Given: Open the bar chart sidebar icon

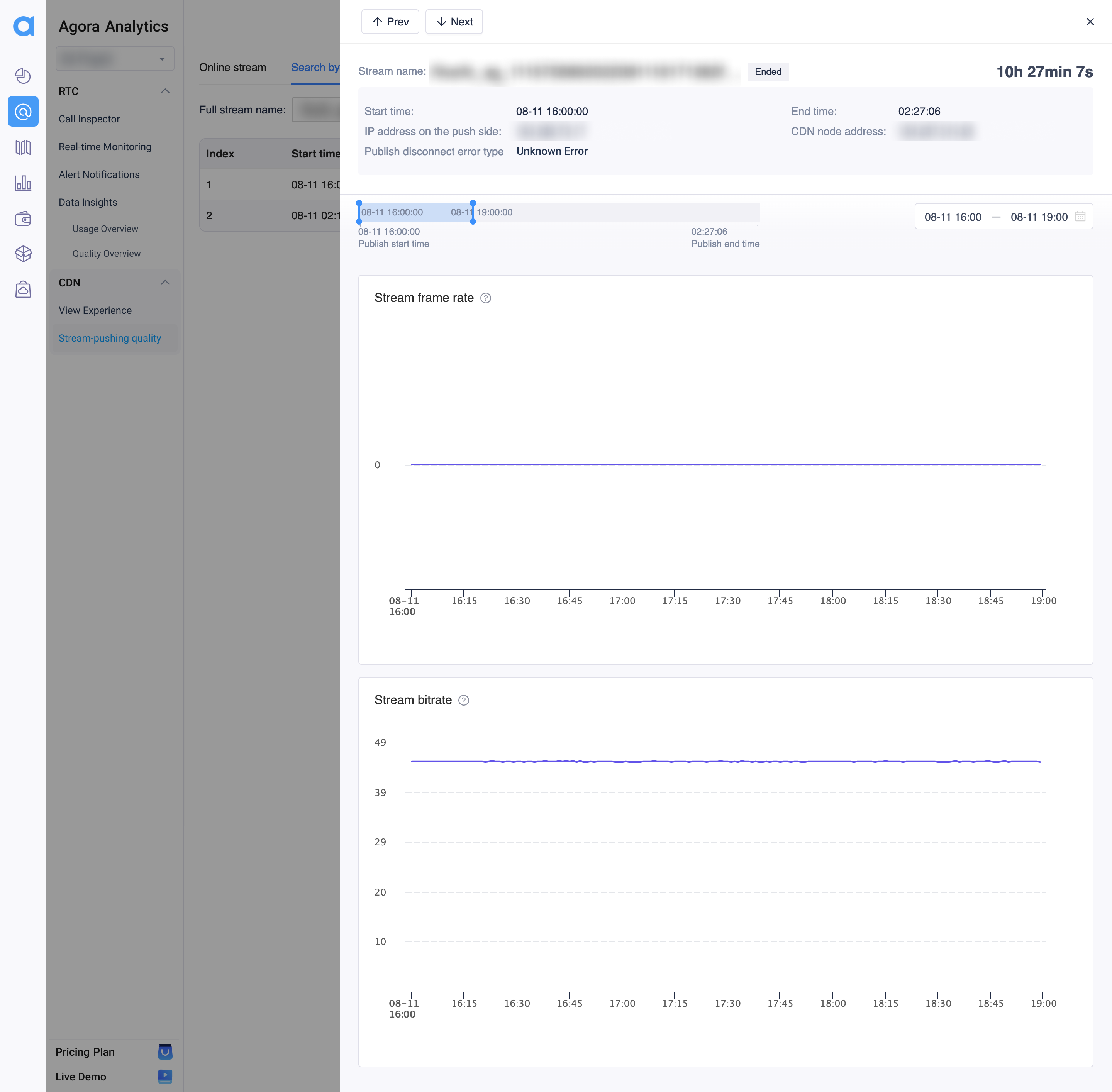Looking at the screenshot, I should tap(23, 183).
